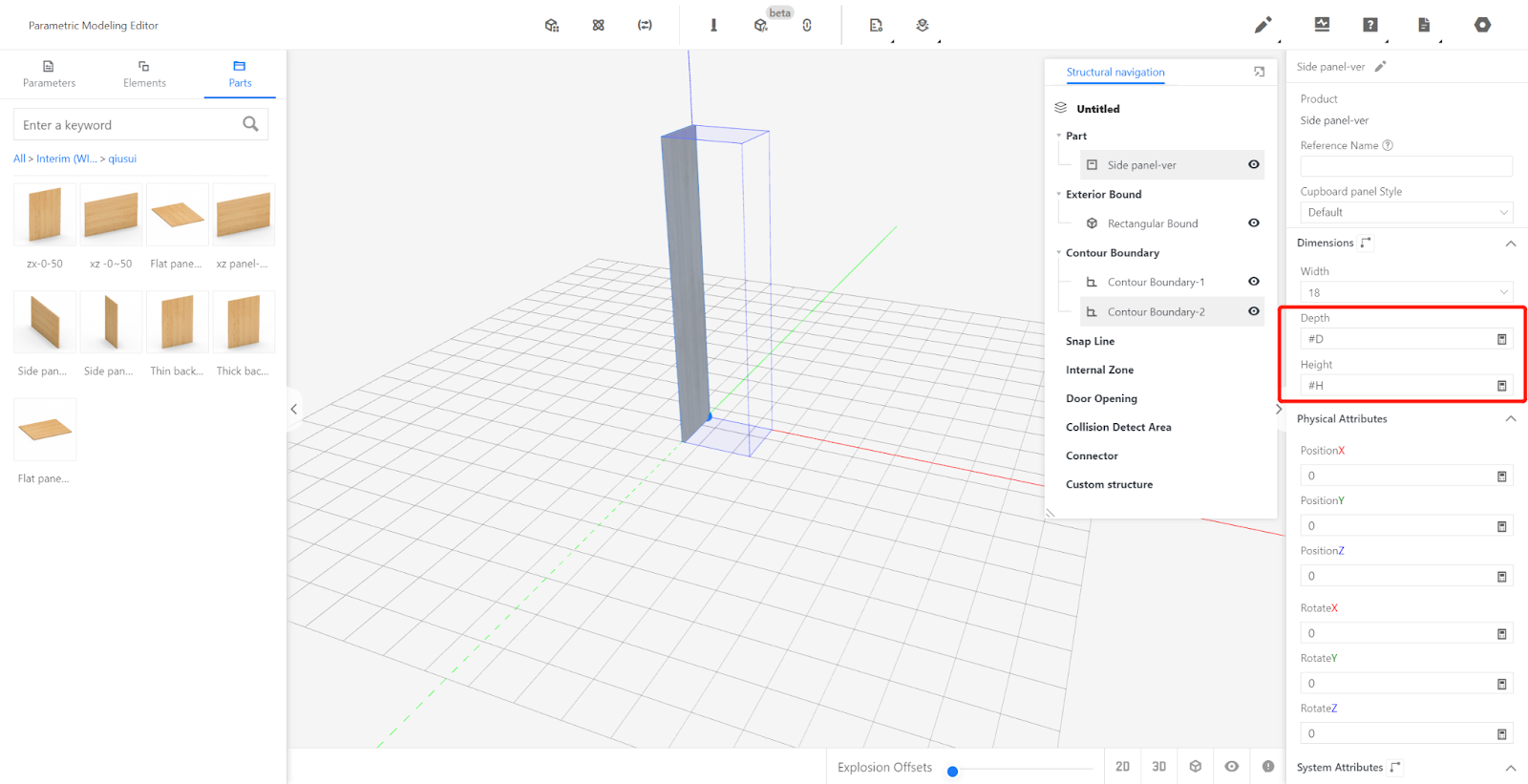1528x784 pixels.
Task: Switch to 2D view mode
Action: tap(1122, 766)
